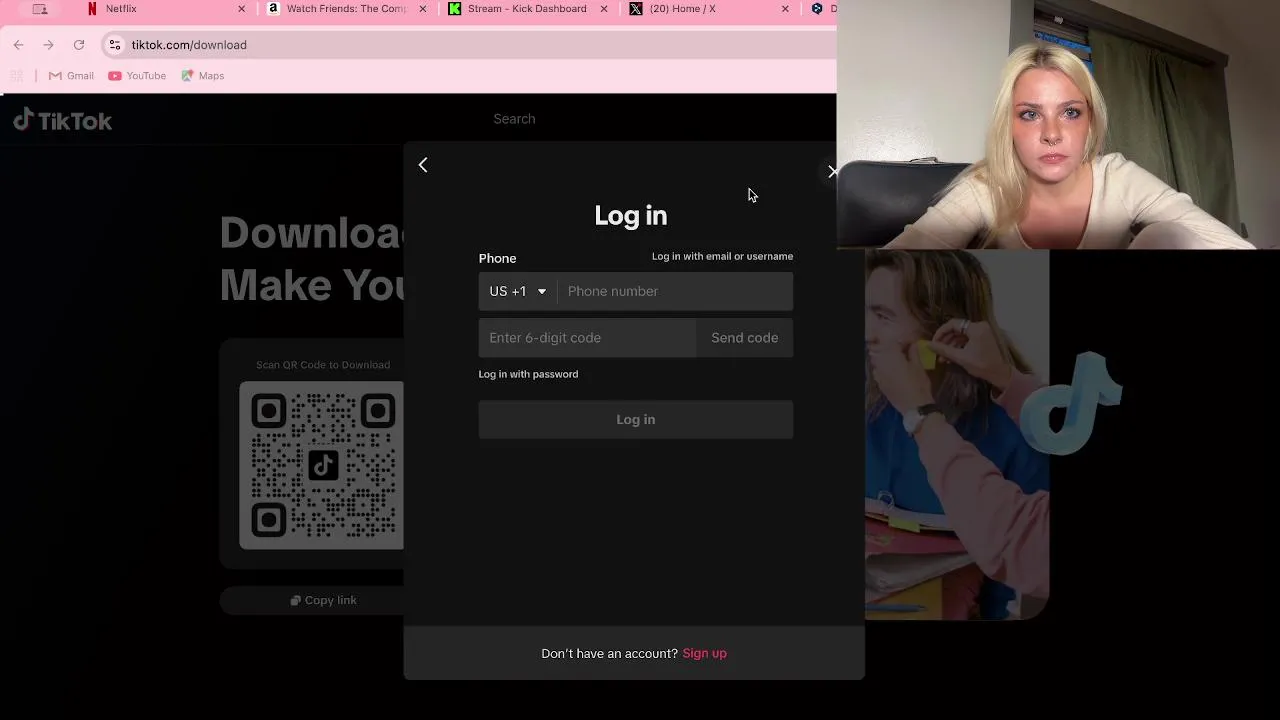This screenshot has width=1280, height=720.
Task: Click the Send code button
Action: coord(744,338)
